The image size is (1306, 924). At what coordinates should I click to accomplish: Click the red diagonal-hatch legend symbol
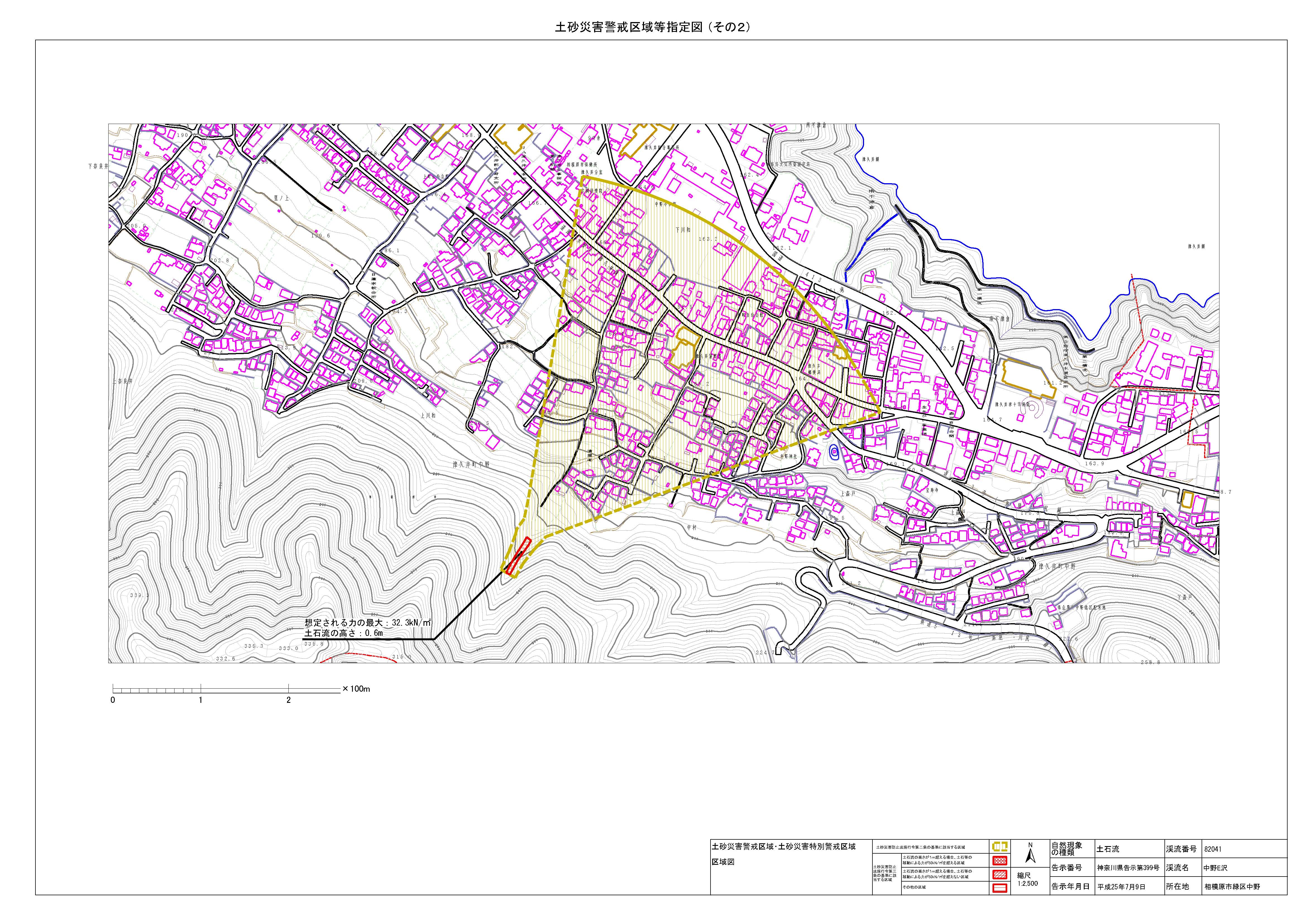pyautogui.click(x=1000, y=874)
